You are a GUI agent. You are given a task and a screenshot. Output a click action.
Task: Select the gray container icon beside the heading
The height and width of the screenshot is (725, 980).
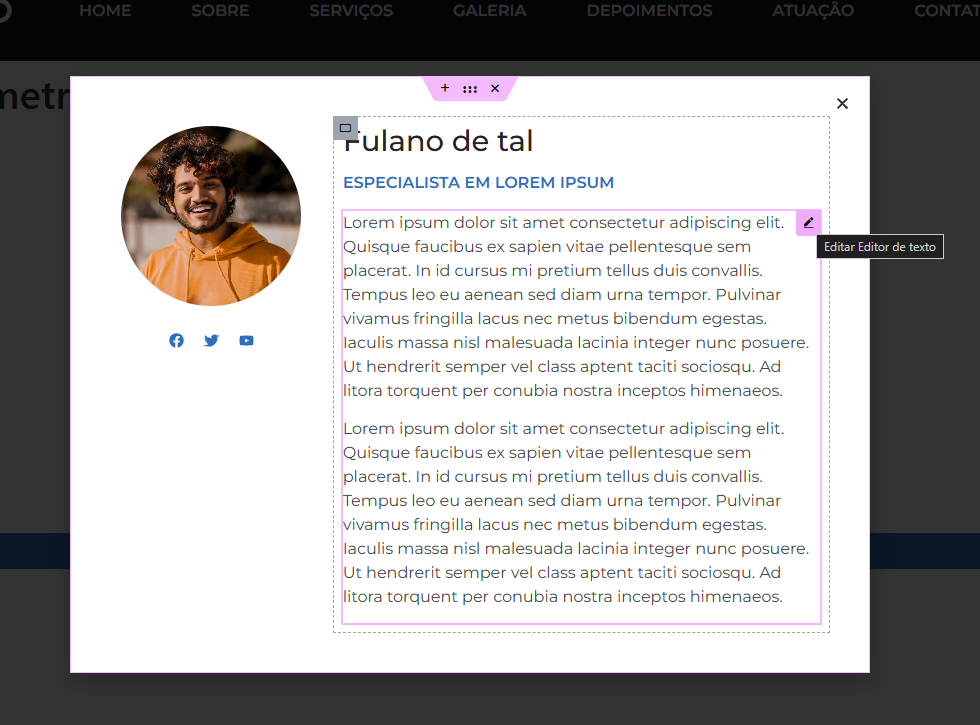(345, 128)
